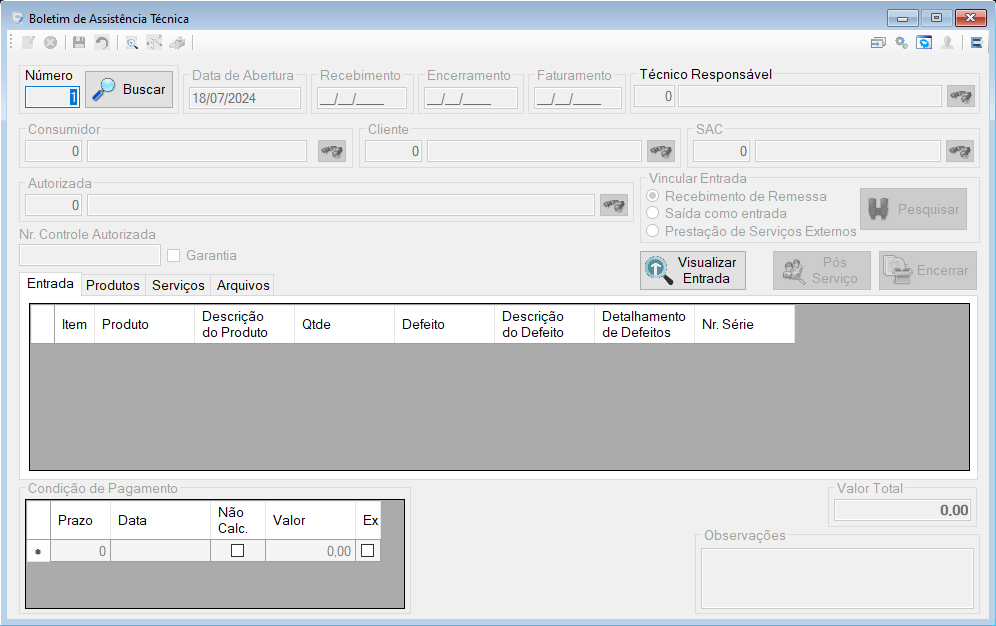Click into the Número input field

pyautogui.click(x=52, y=97)
